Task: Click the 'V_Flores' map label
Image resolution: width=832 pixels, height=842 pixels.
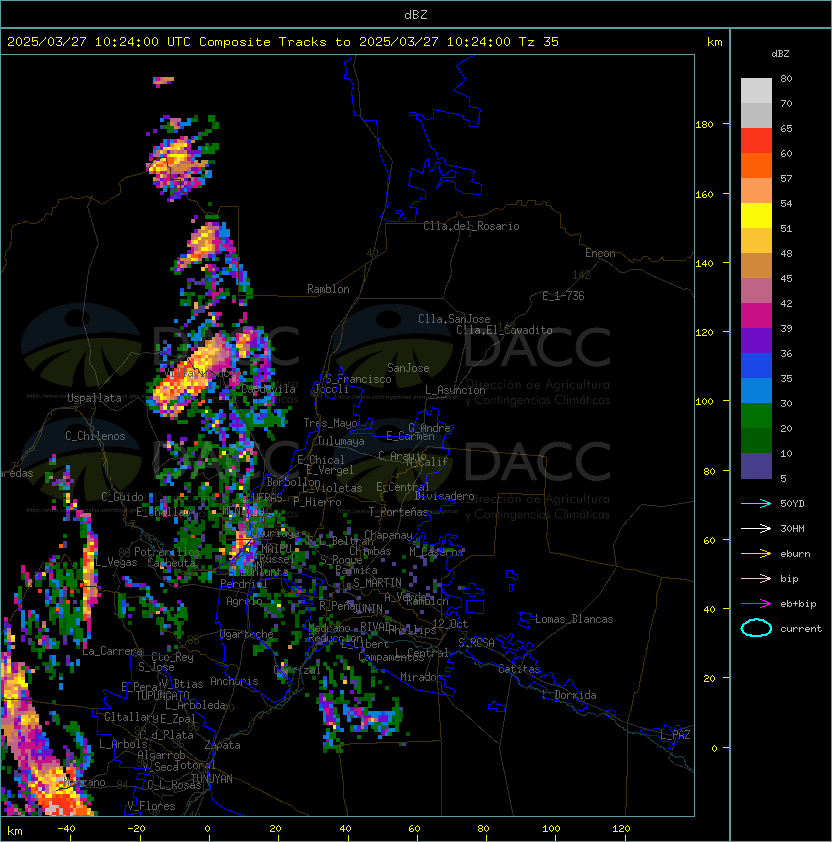Action: point(151,806)
